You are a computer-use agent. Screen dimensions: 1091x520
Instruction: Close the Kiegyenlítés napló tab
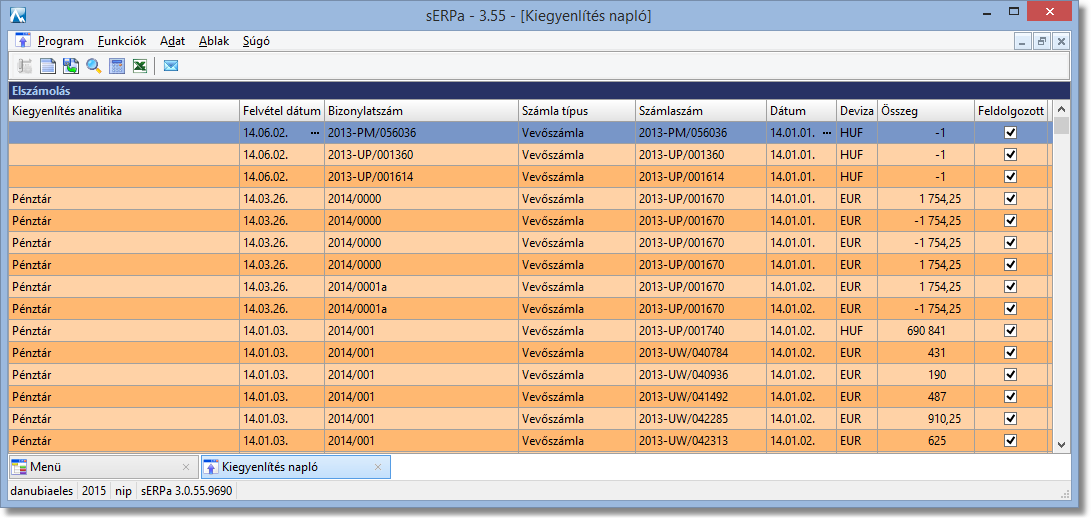pos(378,467)
